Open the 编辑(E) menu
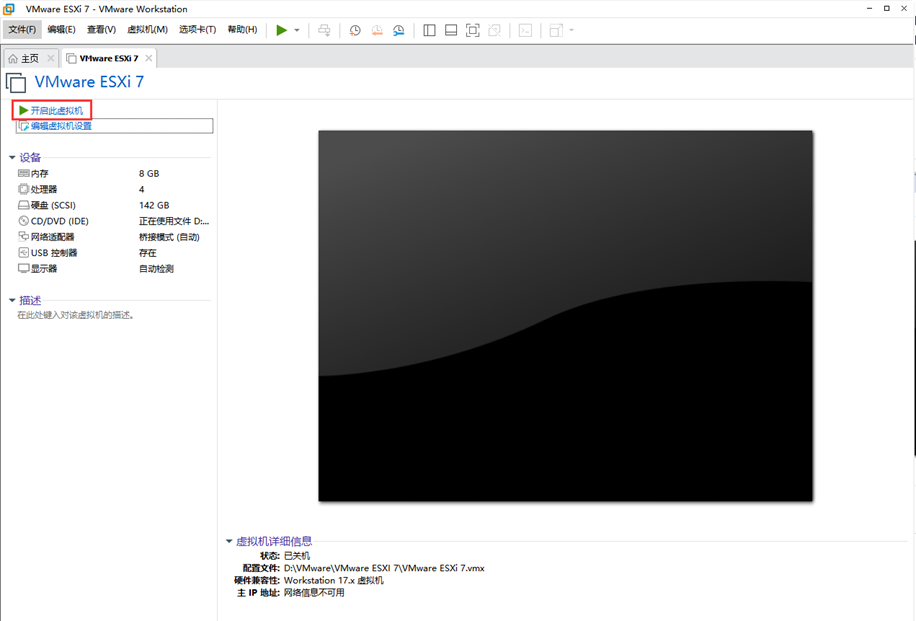 tap(61, 30)
